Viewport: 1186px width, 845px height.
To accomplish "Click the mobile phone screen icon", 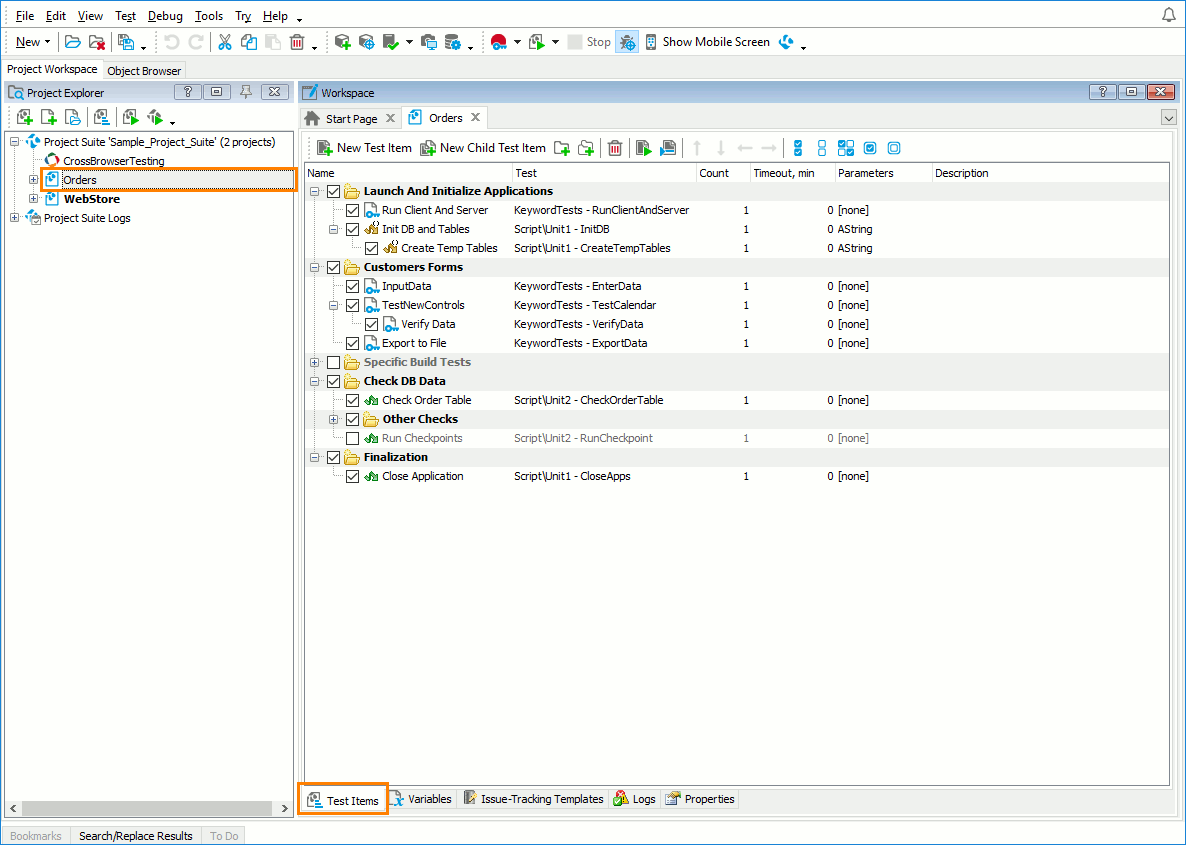I will (650, 42).
